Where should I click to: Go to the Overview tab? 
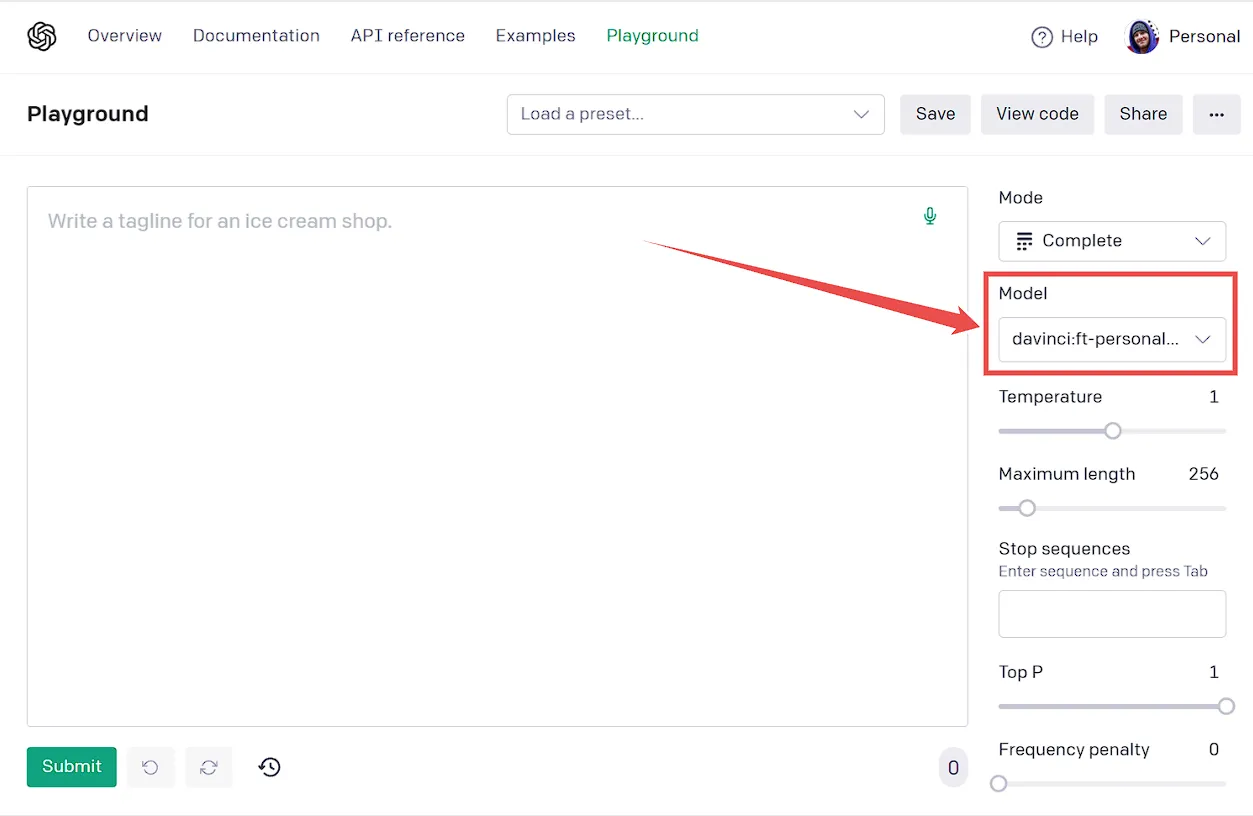point(125,36)
